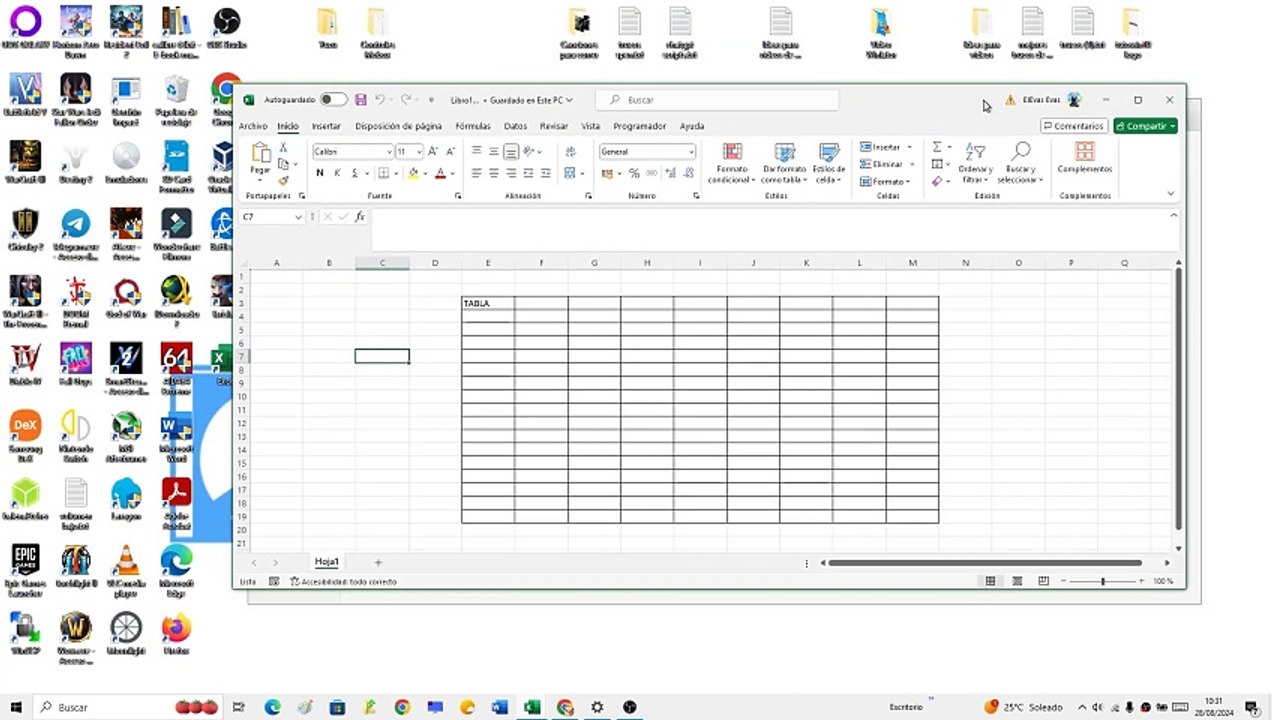The height and width of the screenshot is (720, 1272).
Task: Add a new sheet with plus button
Action: 378,562
